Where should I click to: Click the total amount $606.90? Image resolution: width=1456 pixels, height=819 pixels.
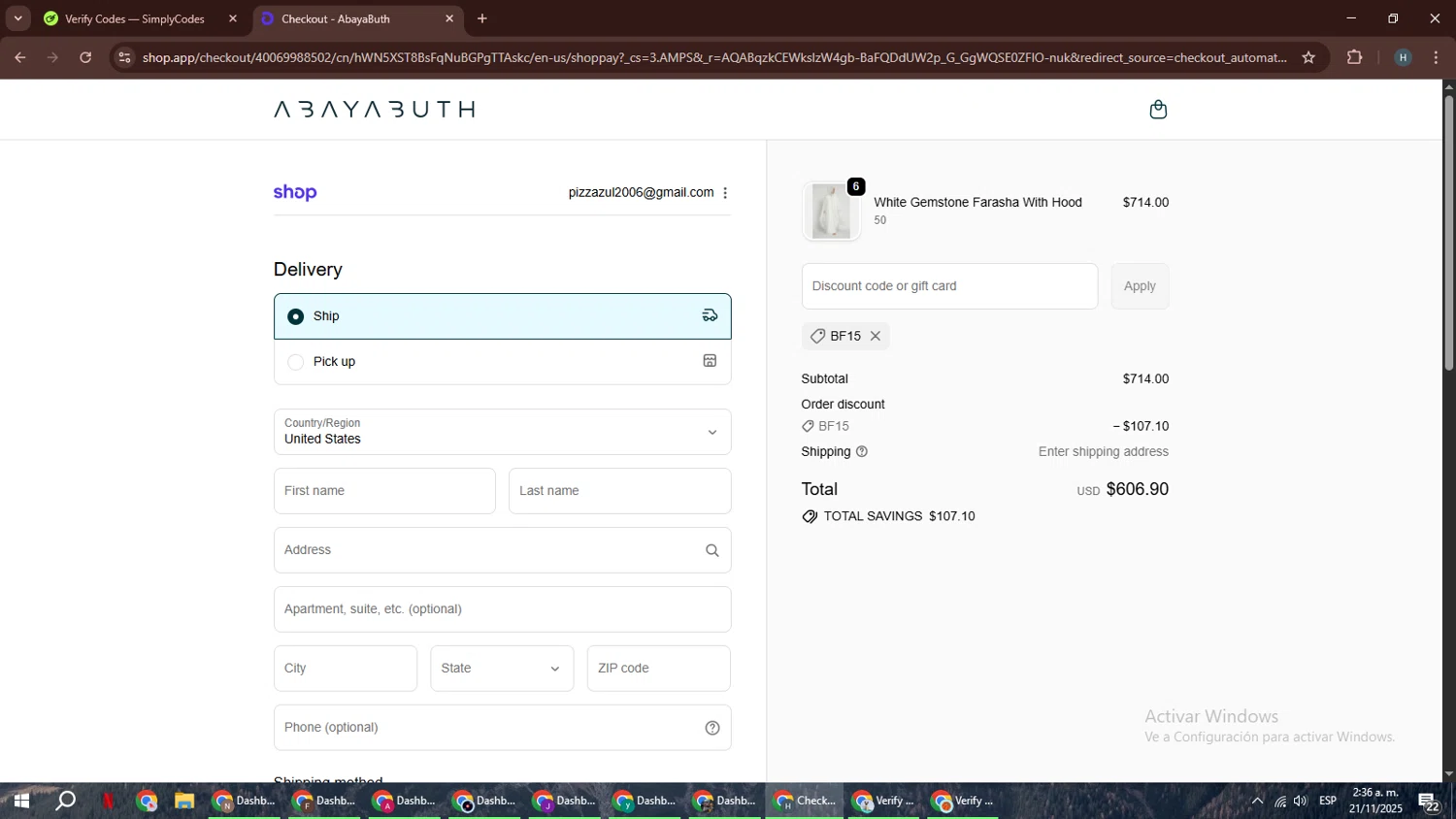[x=1137, y=489]
